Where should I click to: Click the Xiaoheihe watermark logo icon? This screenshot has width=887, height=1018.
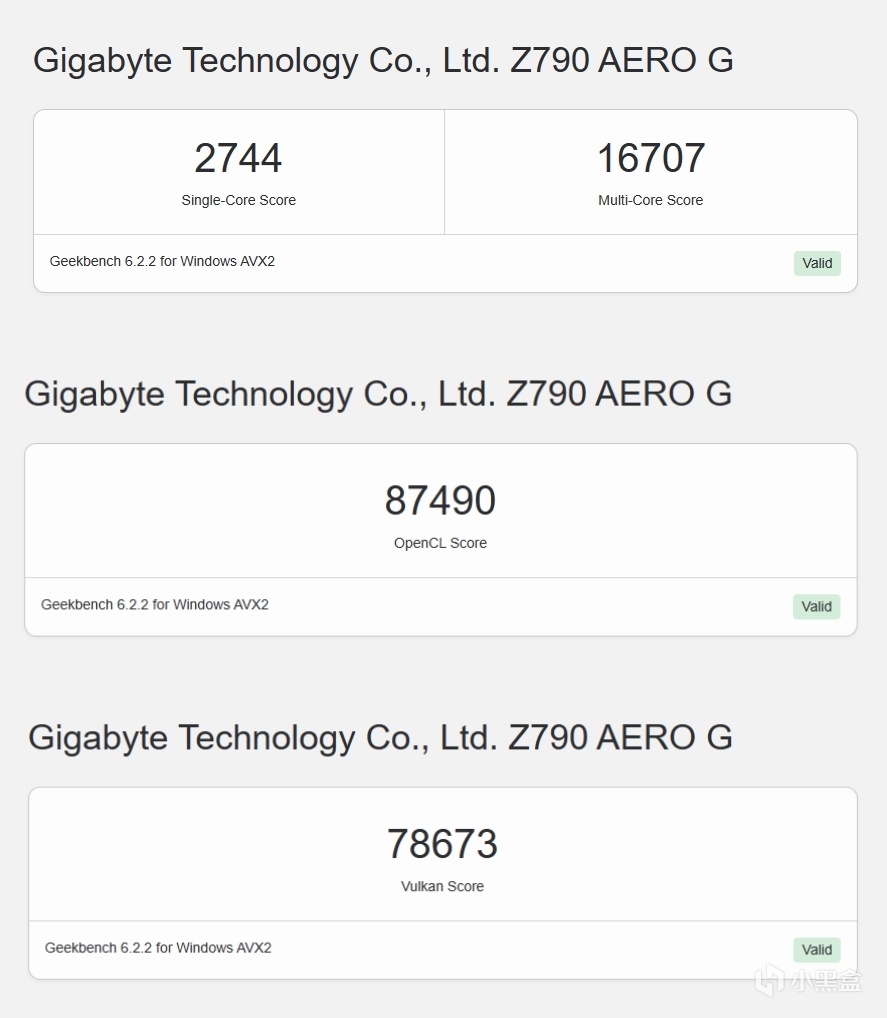[x=769, y=980]
